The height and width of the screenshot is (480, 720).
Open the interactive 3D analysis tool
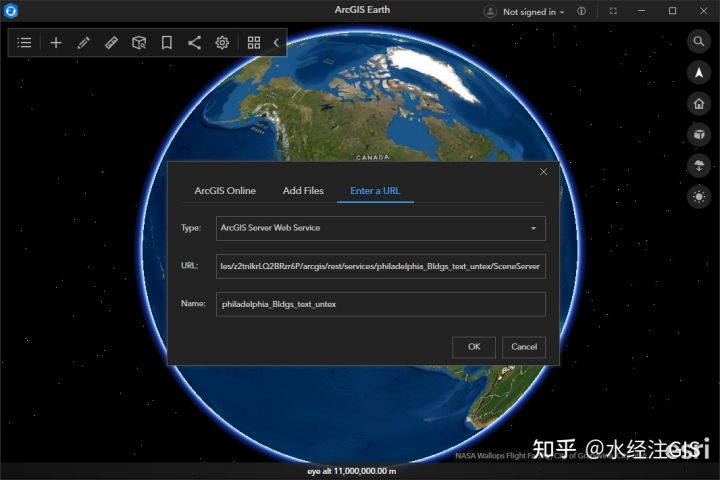[x=139, y=43]
